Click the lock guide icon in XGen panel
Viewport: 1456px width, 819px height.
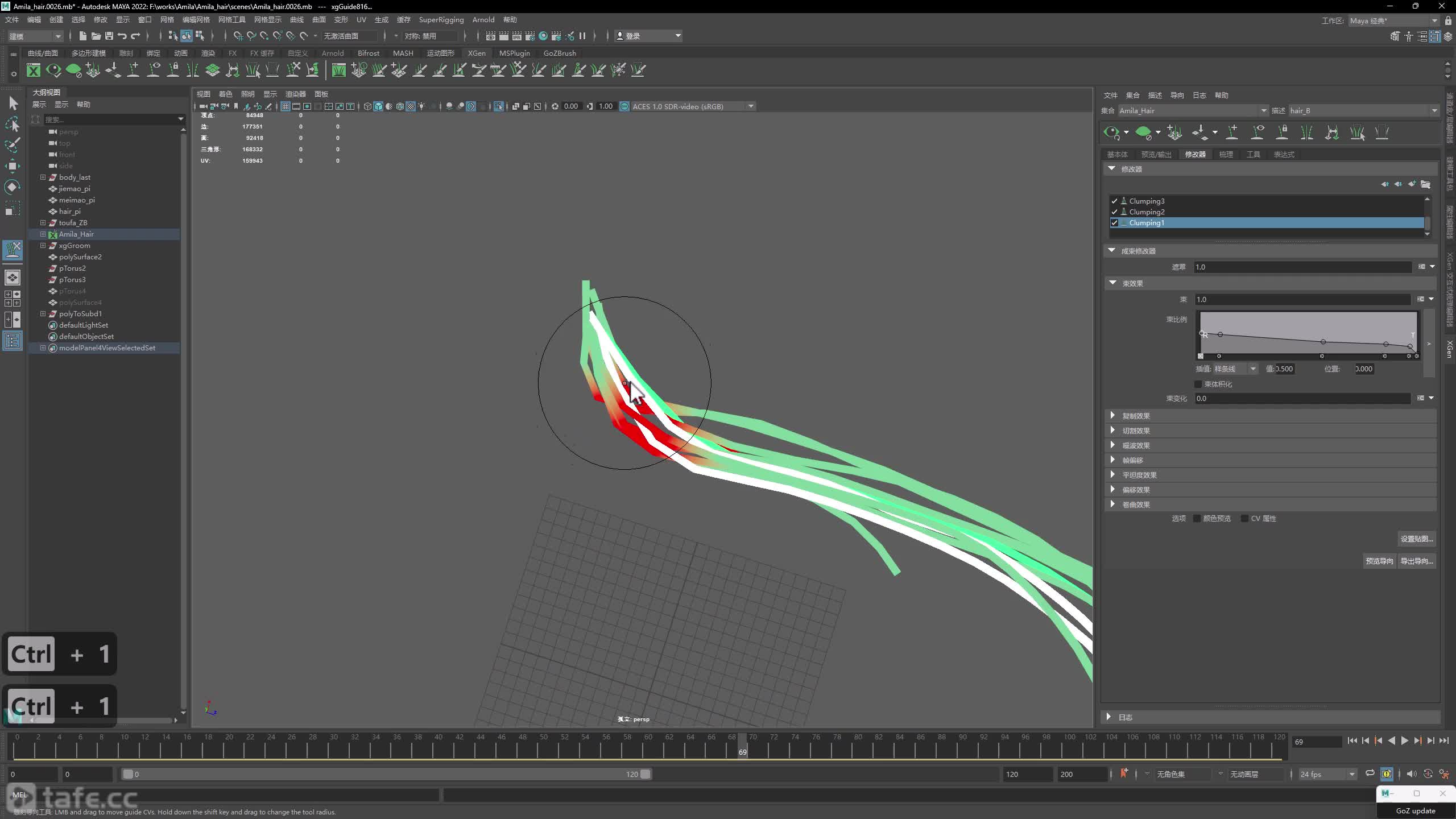click(x=1282, y=133)
